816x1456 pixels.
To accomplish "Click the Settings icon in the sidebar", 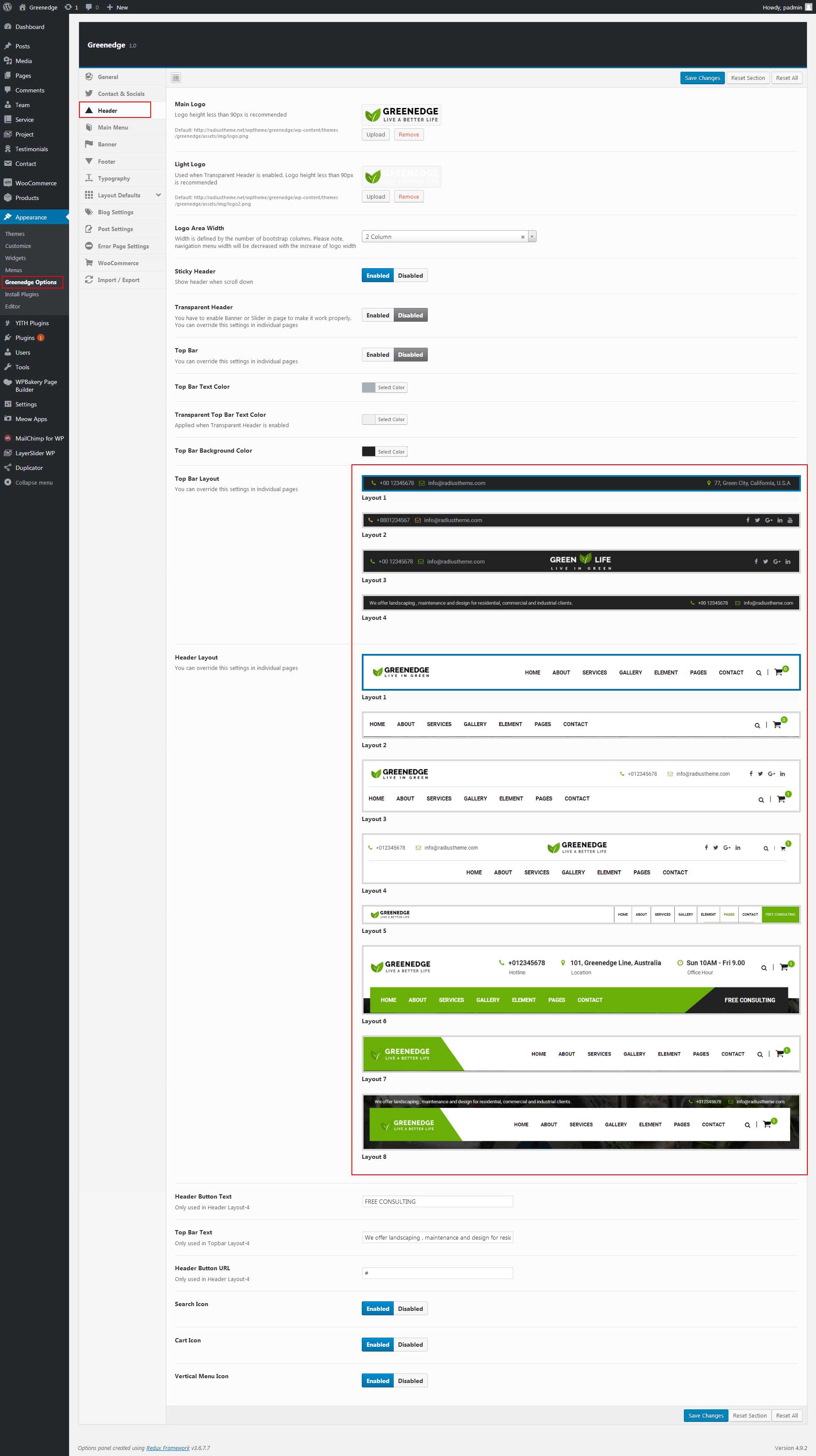I will [x=8, y=404].
